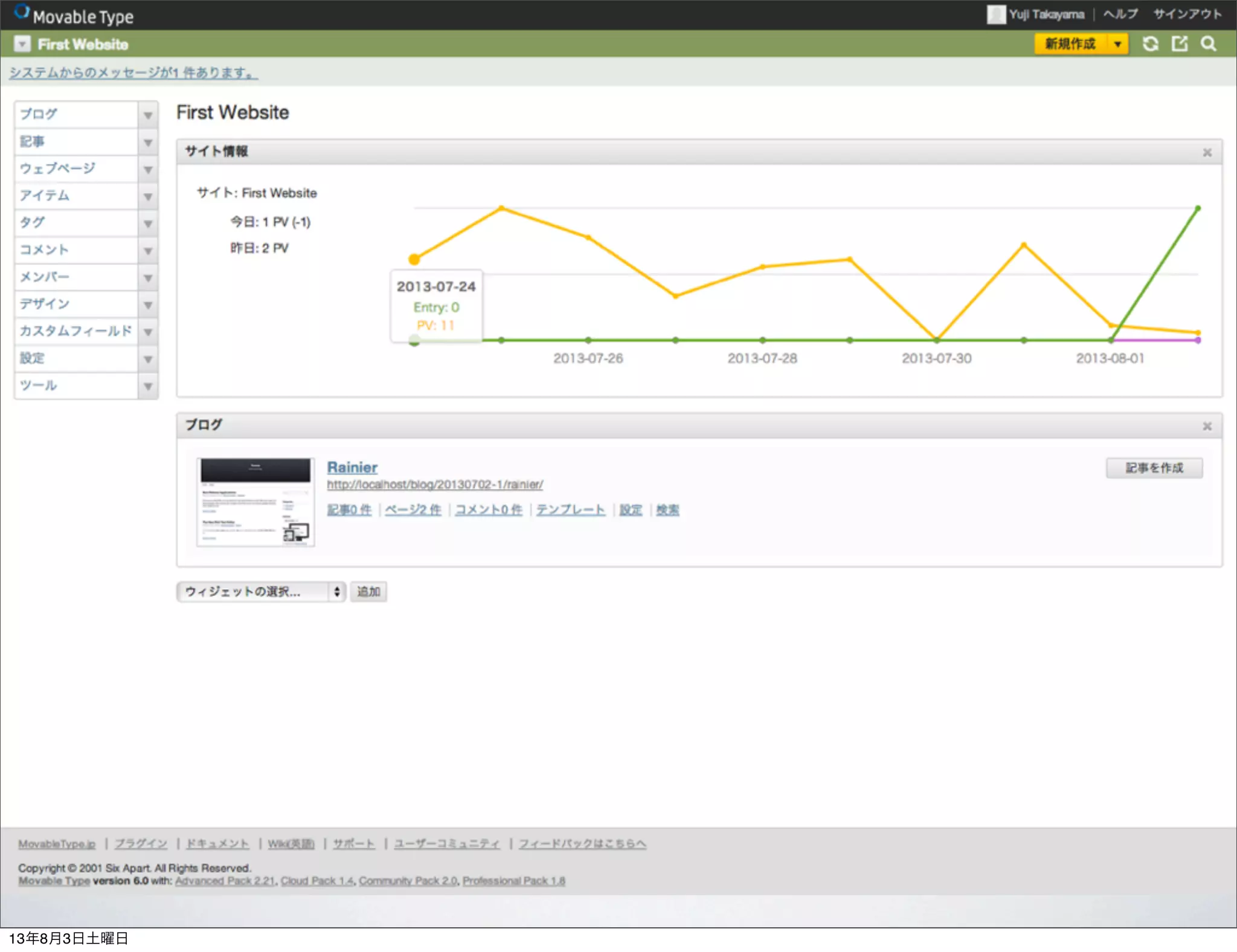This screenshot has width=1237, height=952.
Task: Click Yuji Takayama user avatar
Action: (995, 14)
